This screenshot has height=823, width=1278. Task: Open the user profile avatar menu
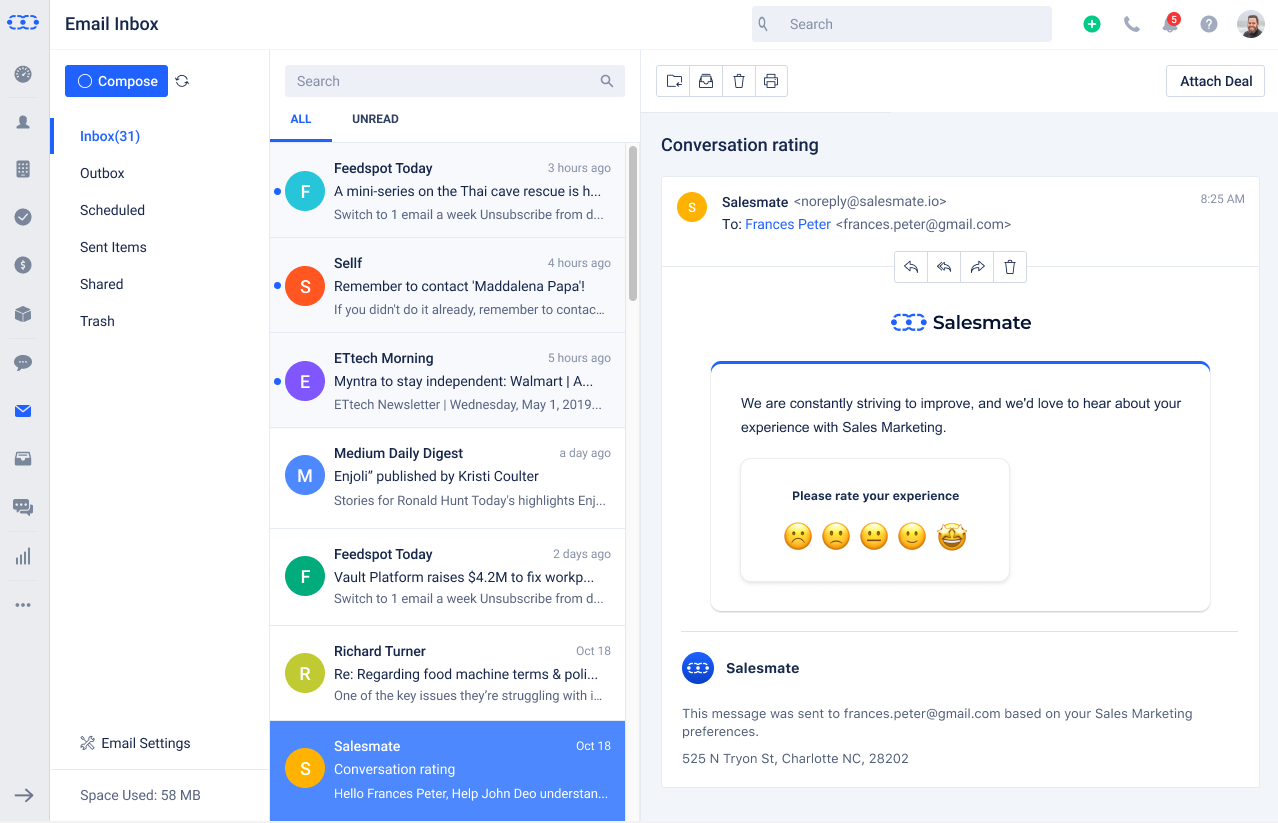point(1251,24)
